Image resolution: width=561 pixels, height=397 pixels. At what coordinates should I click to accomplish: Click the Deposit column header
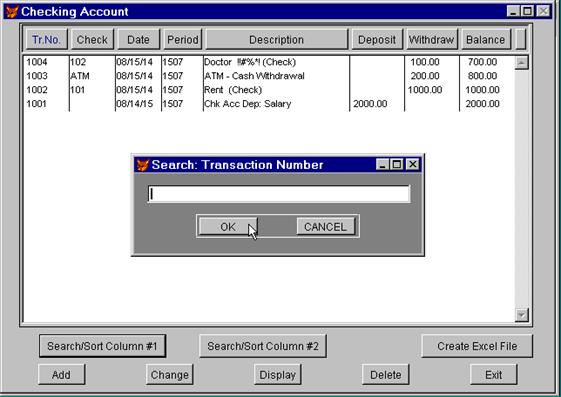tap(377, 39)
